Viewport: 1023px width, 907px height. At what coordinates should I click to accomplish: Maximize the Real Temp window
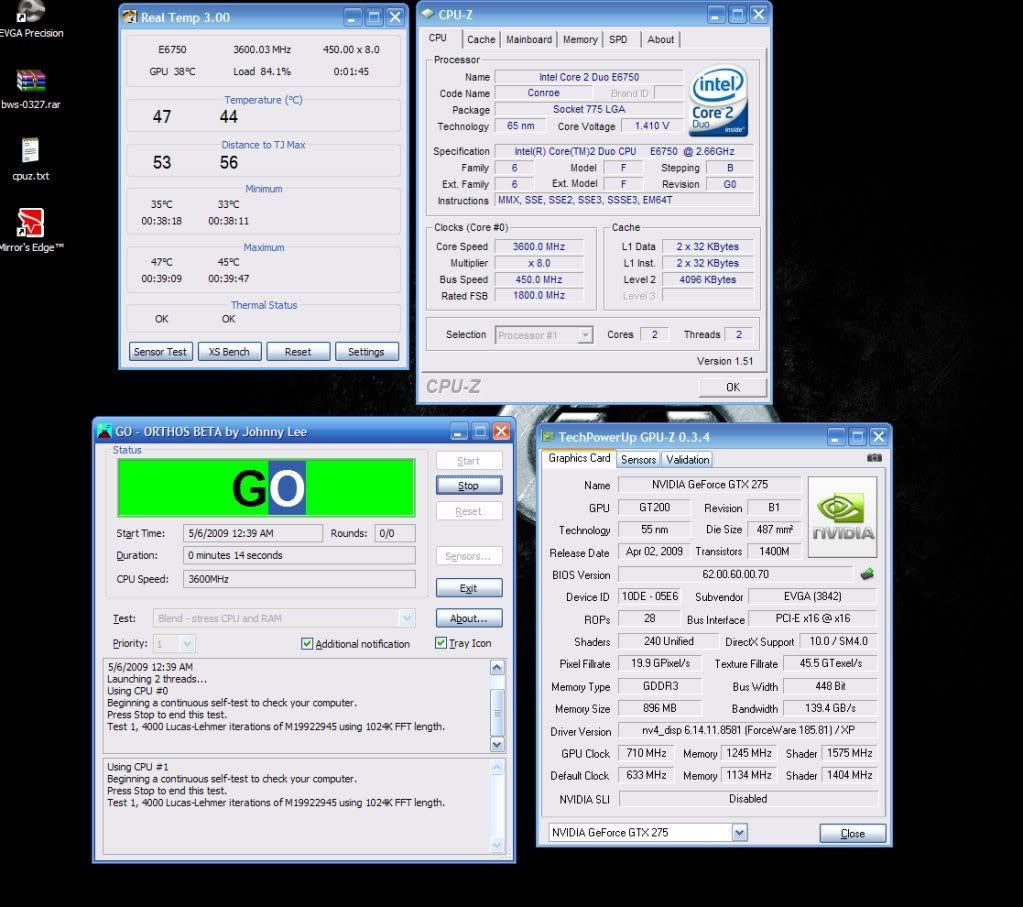point(374,17)
